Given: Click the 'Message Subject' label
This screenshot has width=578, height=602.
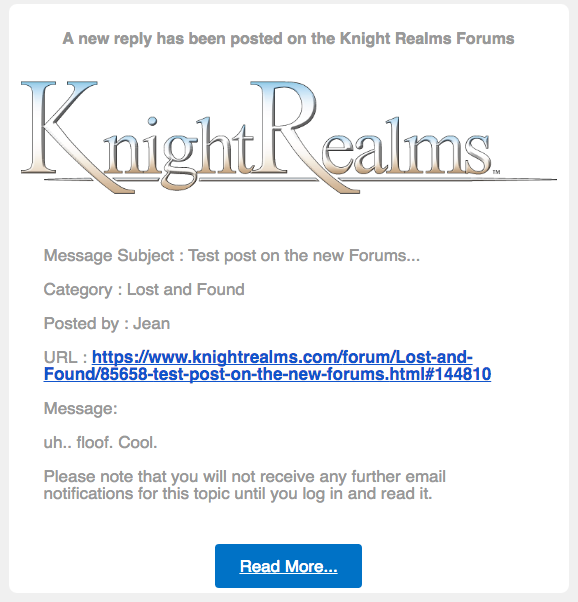Looking at the screenshot, I should pos(109,256).
